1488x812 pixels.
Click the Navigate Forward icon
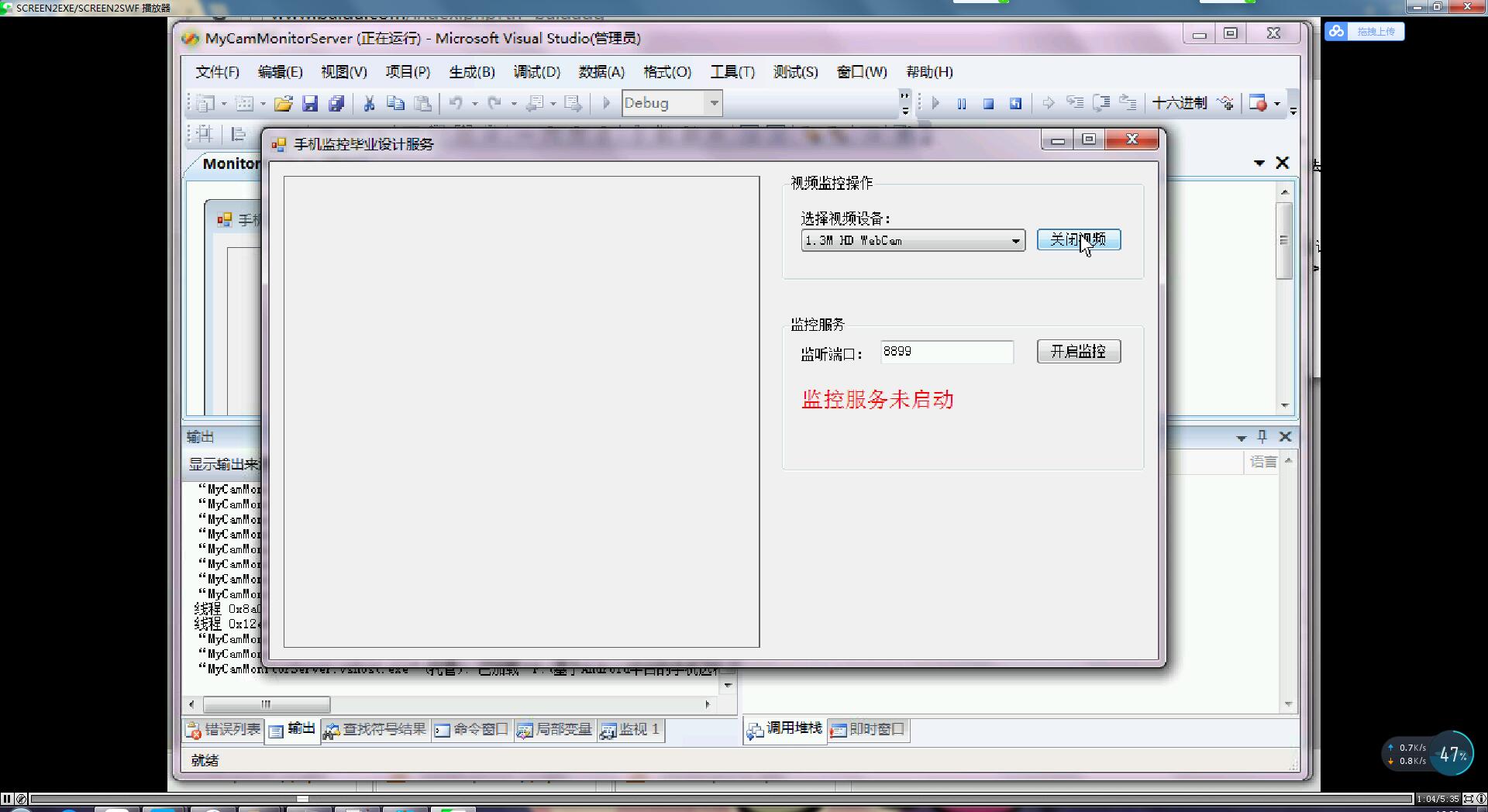(573, 103)
